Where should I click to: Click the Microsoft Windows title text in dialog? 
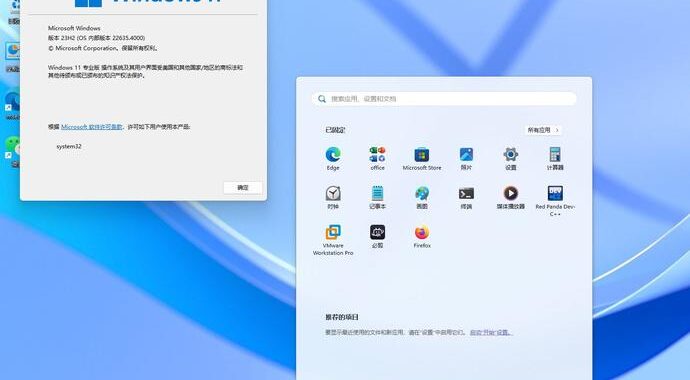point(74,28)
